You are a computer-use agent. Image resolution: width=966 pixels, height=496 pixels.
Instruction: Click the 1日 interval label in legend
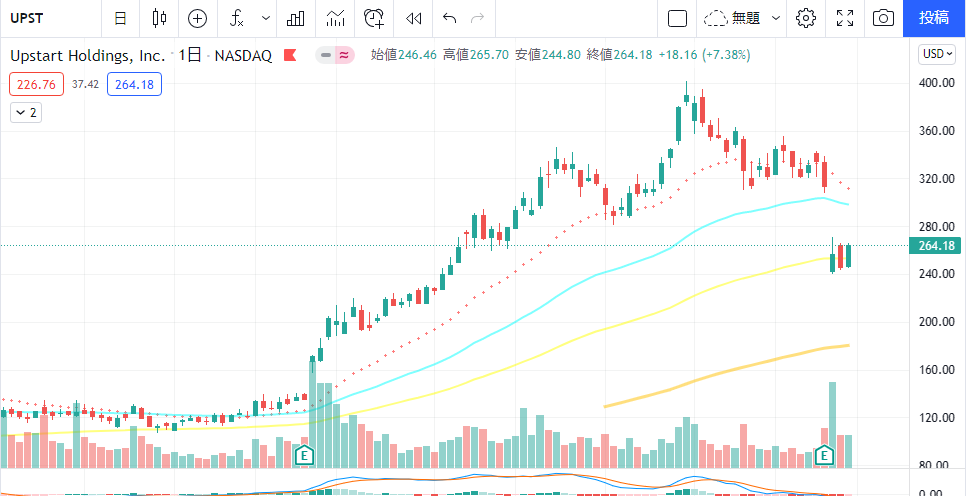[190, 56]
